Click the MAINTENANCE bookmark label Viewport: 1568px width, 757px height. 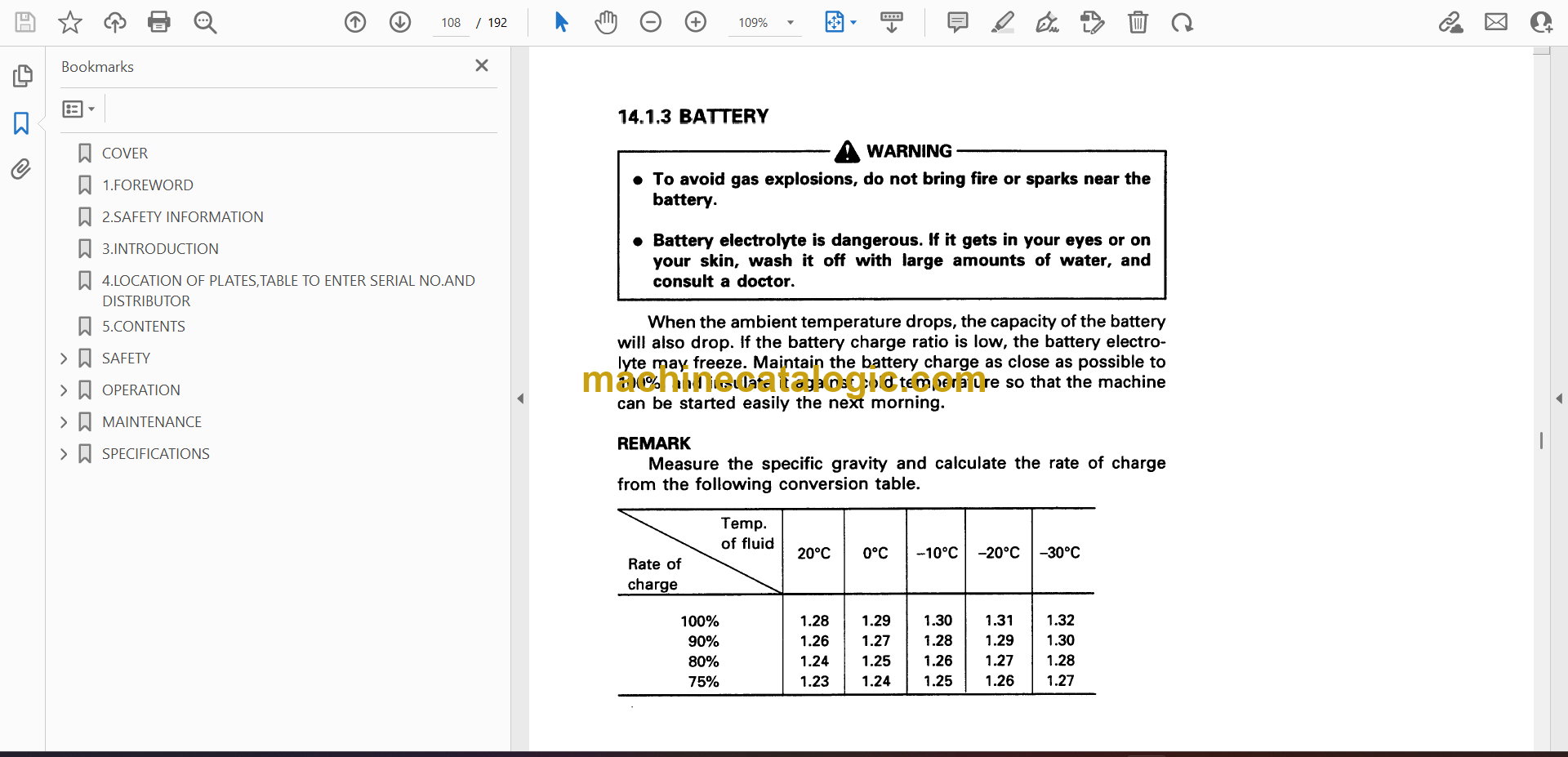[151, 422]
